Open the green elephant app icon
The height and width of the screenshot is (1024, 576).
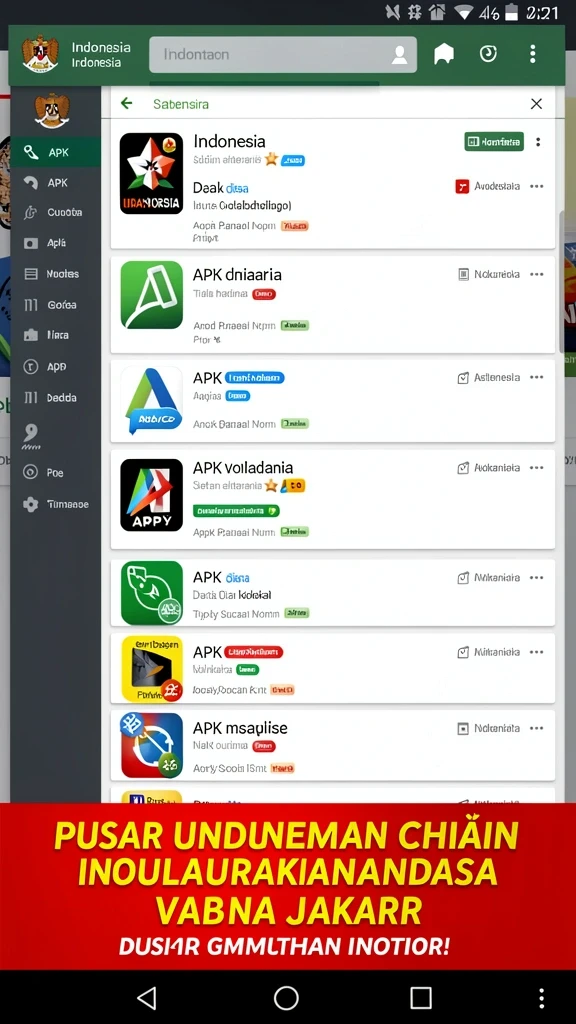point(152,592)
